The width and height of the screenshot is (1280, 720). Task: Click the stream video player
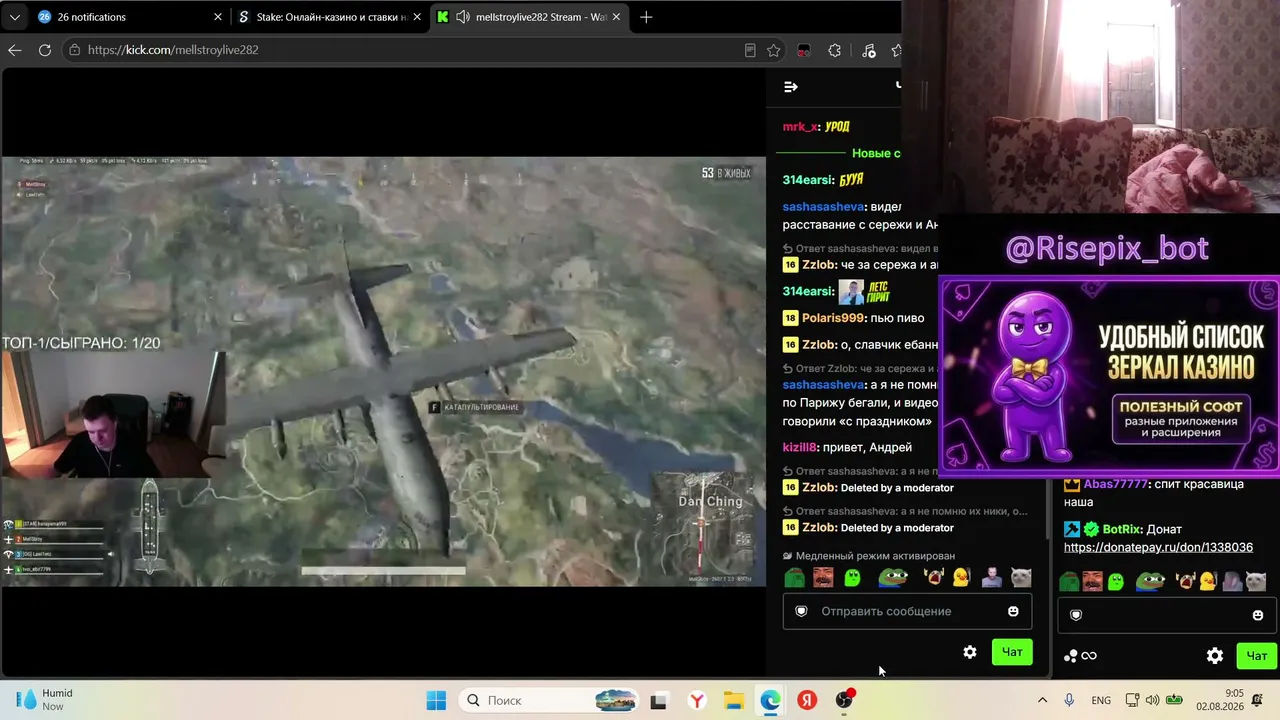[x=383, y=371]
